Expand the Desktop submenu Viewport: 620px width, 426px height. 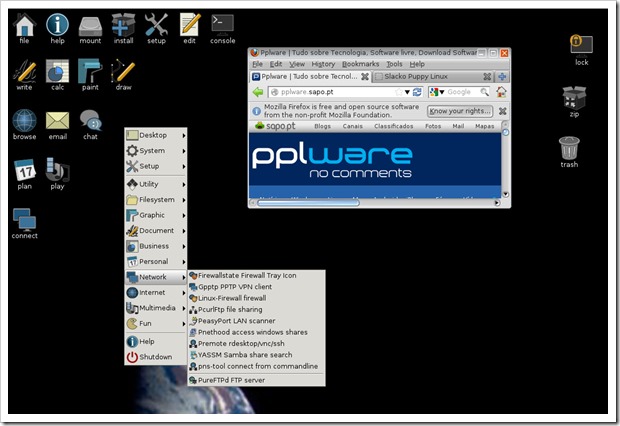point(156,135)
